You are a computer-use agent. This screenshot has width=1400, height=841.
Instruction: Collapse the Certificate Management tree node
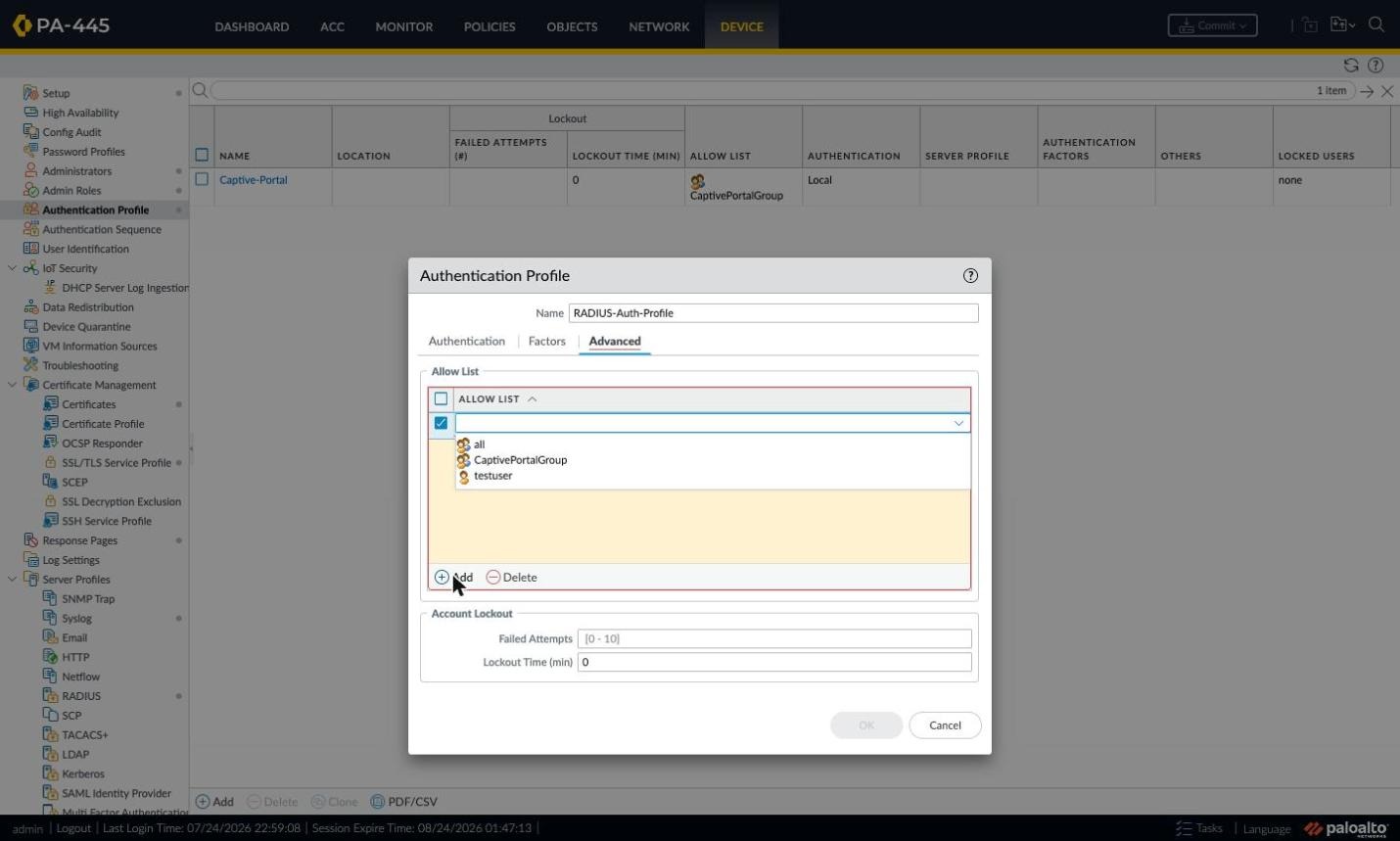point(12,385)
